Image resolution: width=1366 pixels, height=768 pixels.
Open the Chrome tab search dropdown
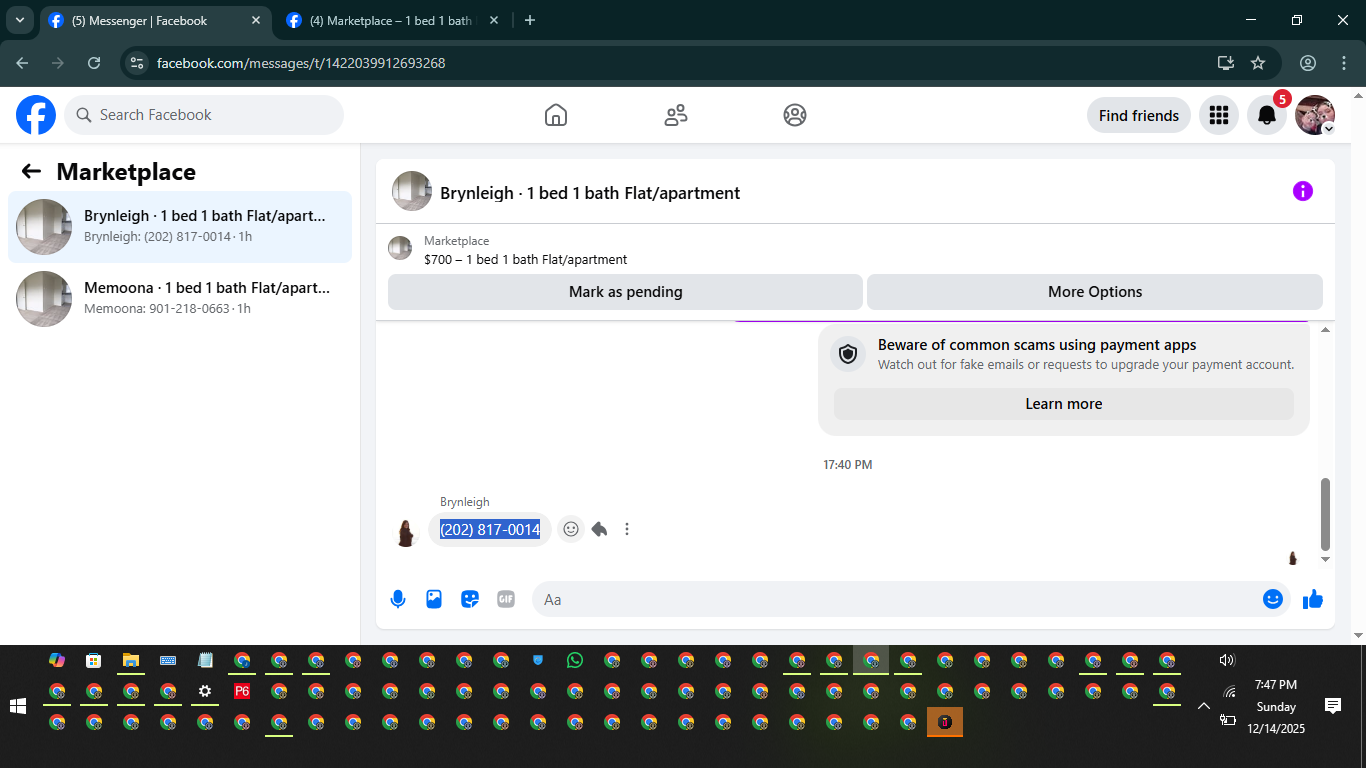click(x=19, y=20)
